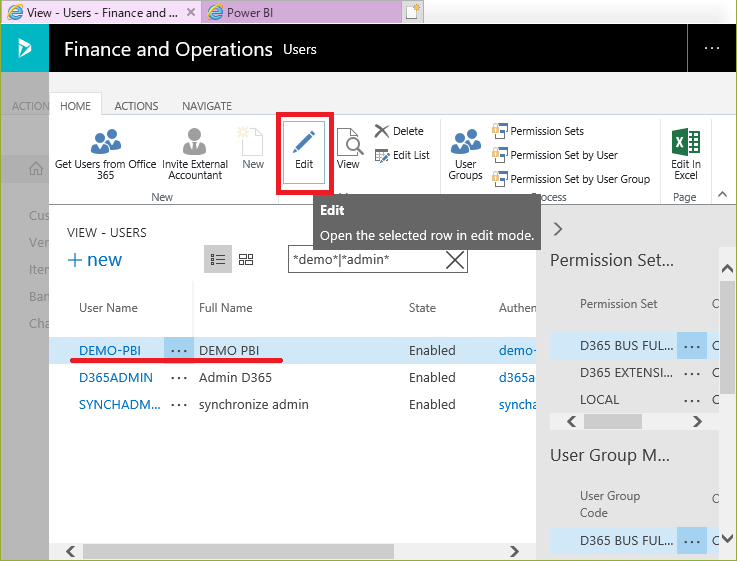Click Edit List in the ribbon

coord(402,155)
